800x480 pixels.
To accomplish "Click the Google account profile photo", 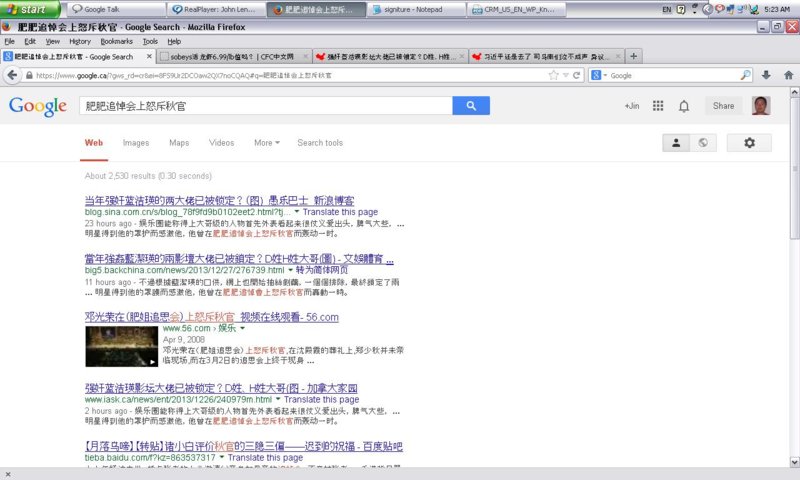I will click(761, 106).
